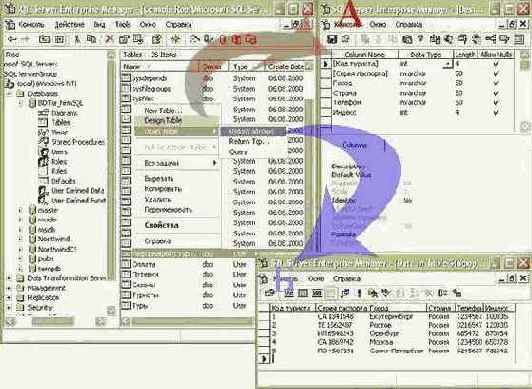
Task: Expand the pubs database node
Action: (x=20, y=259)
